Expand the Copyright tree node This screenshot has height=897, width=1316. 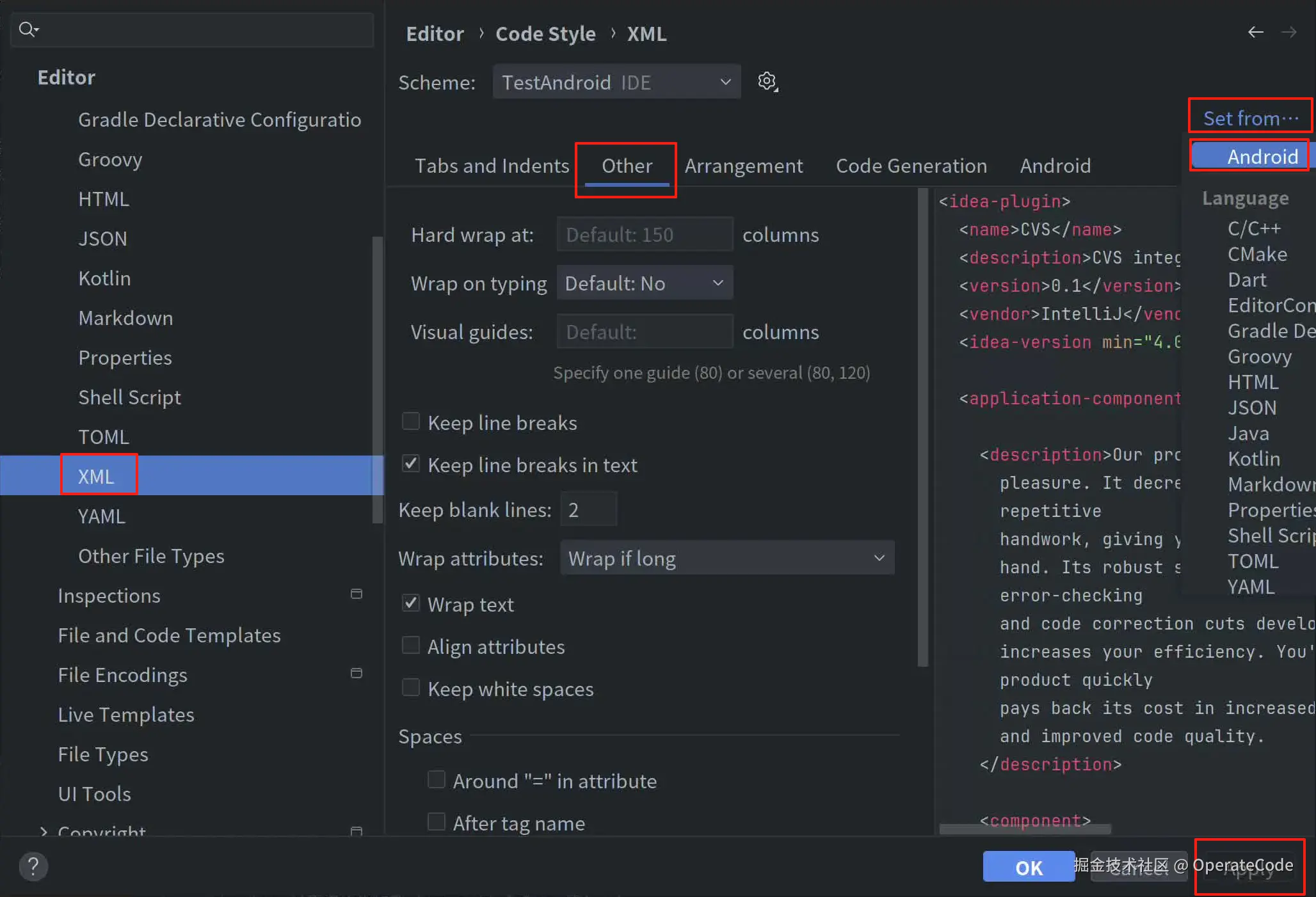click(x=44, y=832)
